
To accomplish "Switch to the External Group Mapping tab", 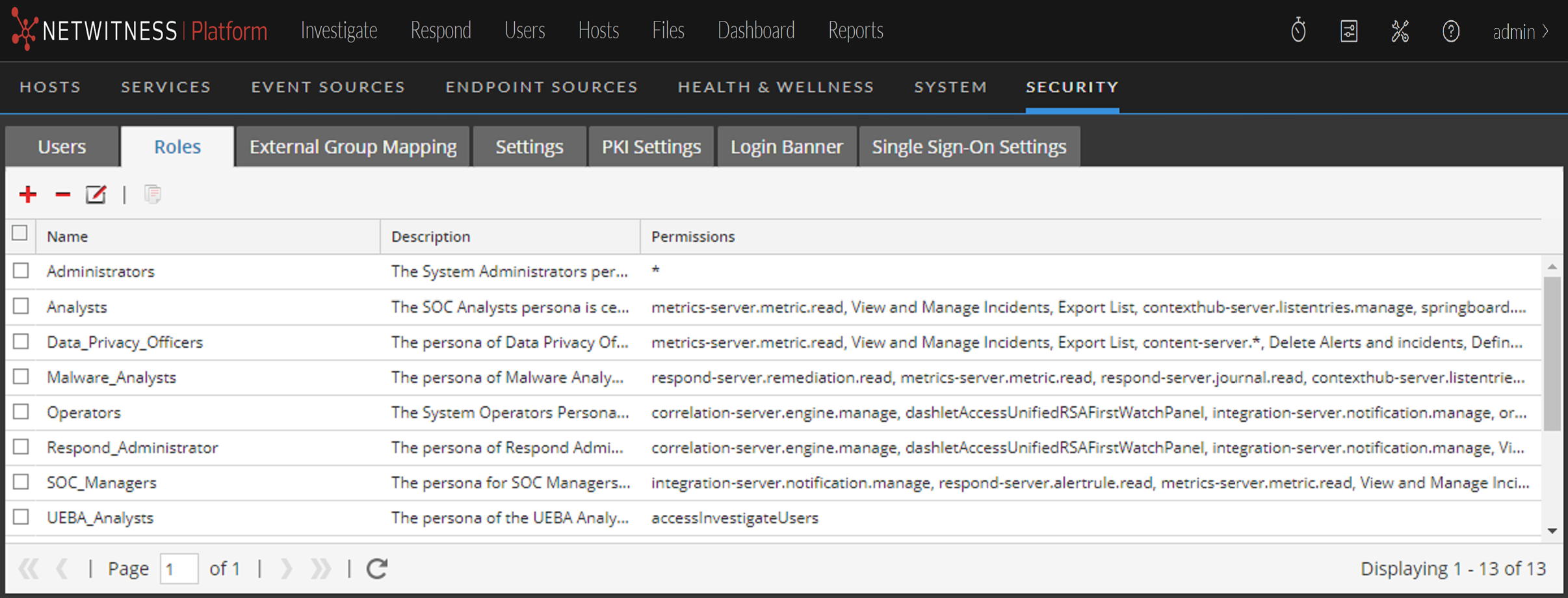I will [x=353, y=147].
